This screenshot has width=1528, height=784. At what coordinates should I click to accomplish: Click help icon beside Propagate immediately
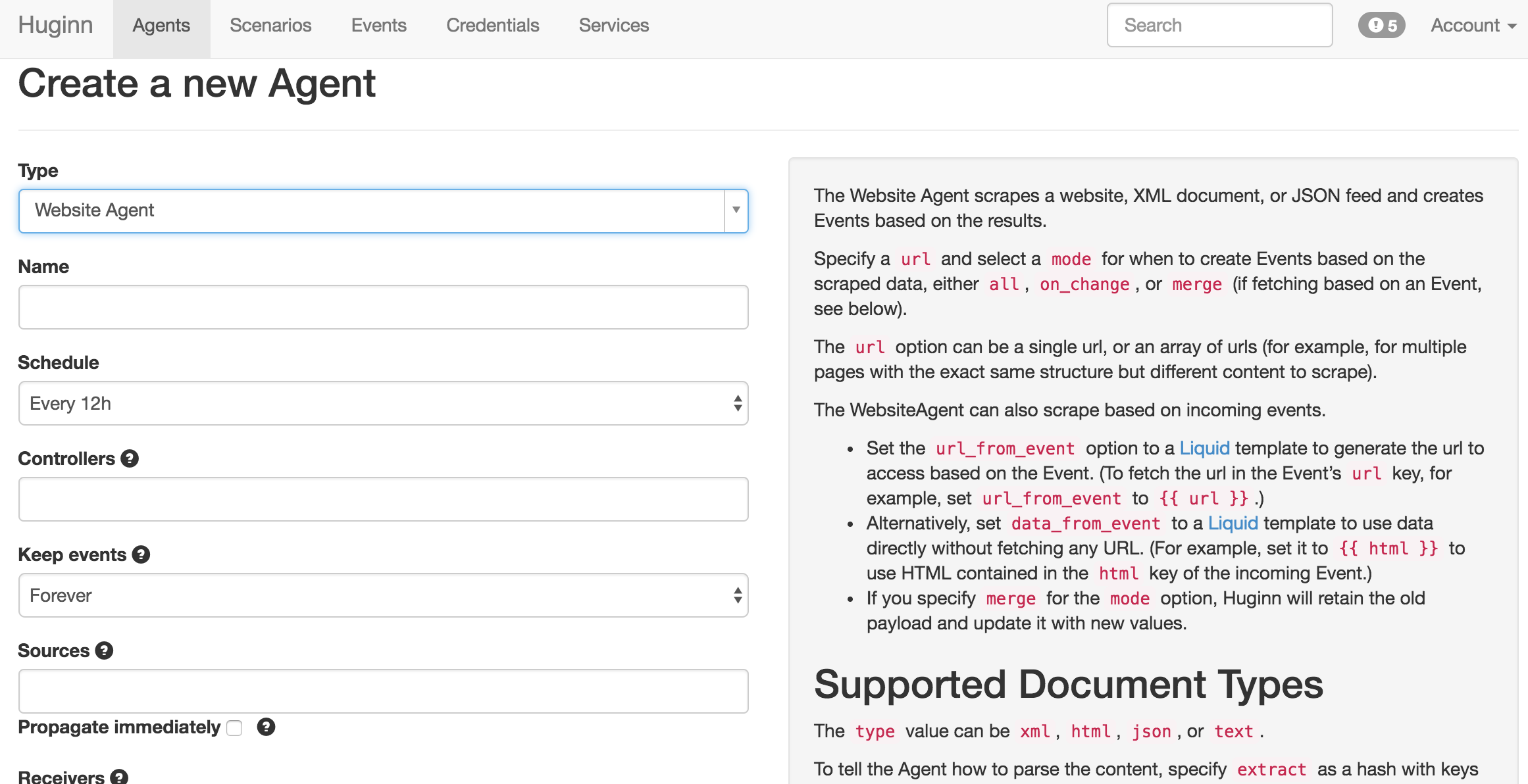coord(266,727)
